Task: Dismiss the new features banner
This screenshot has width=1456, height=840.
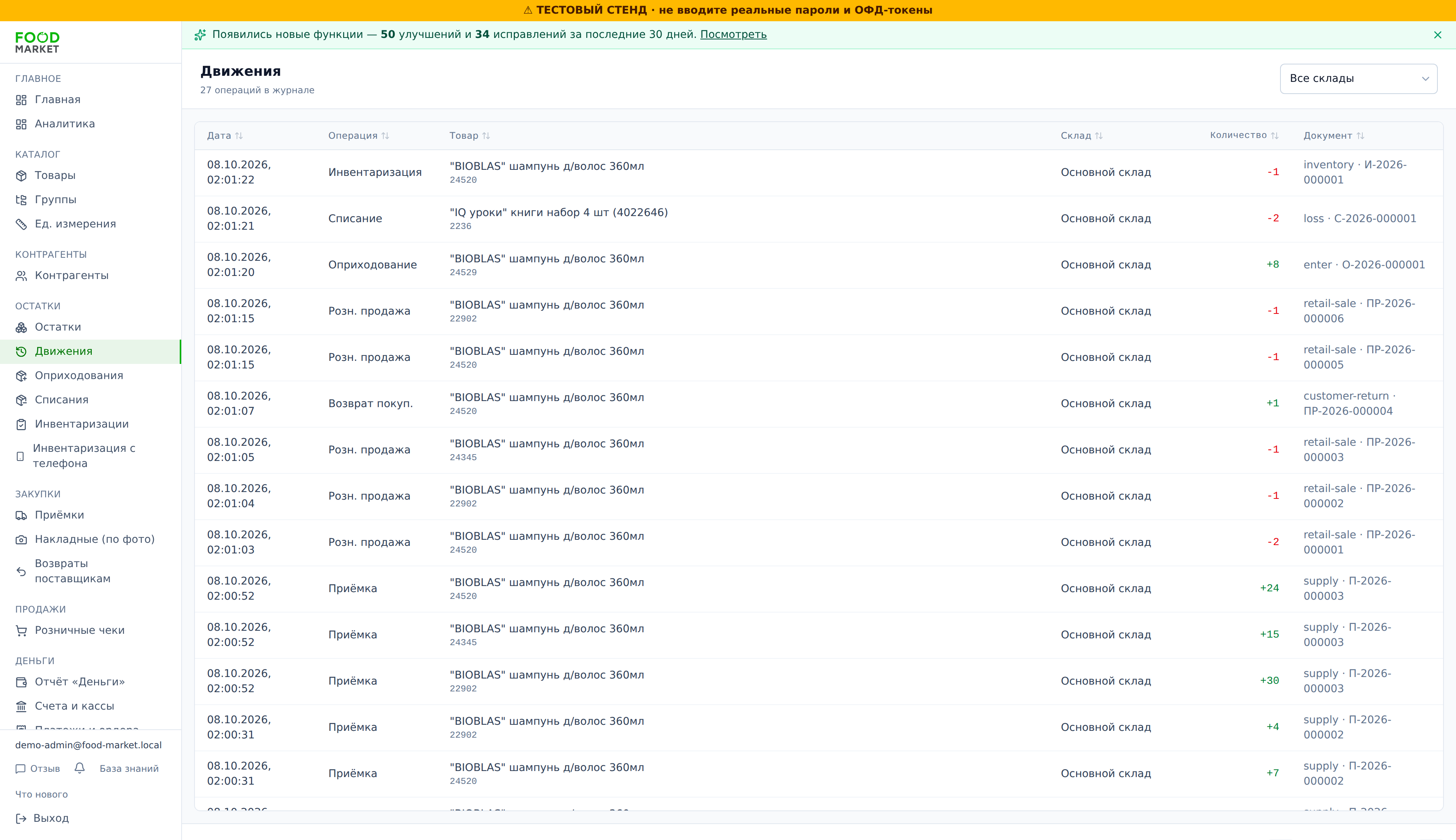Action: (x=1437, y=34)
